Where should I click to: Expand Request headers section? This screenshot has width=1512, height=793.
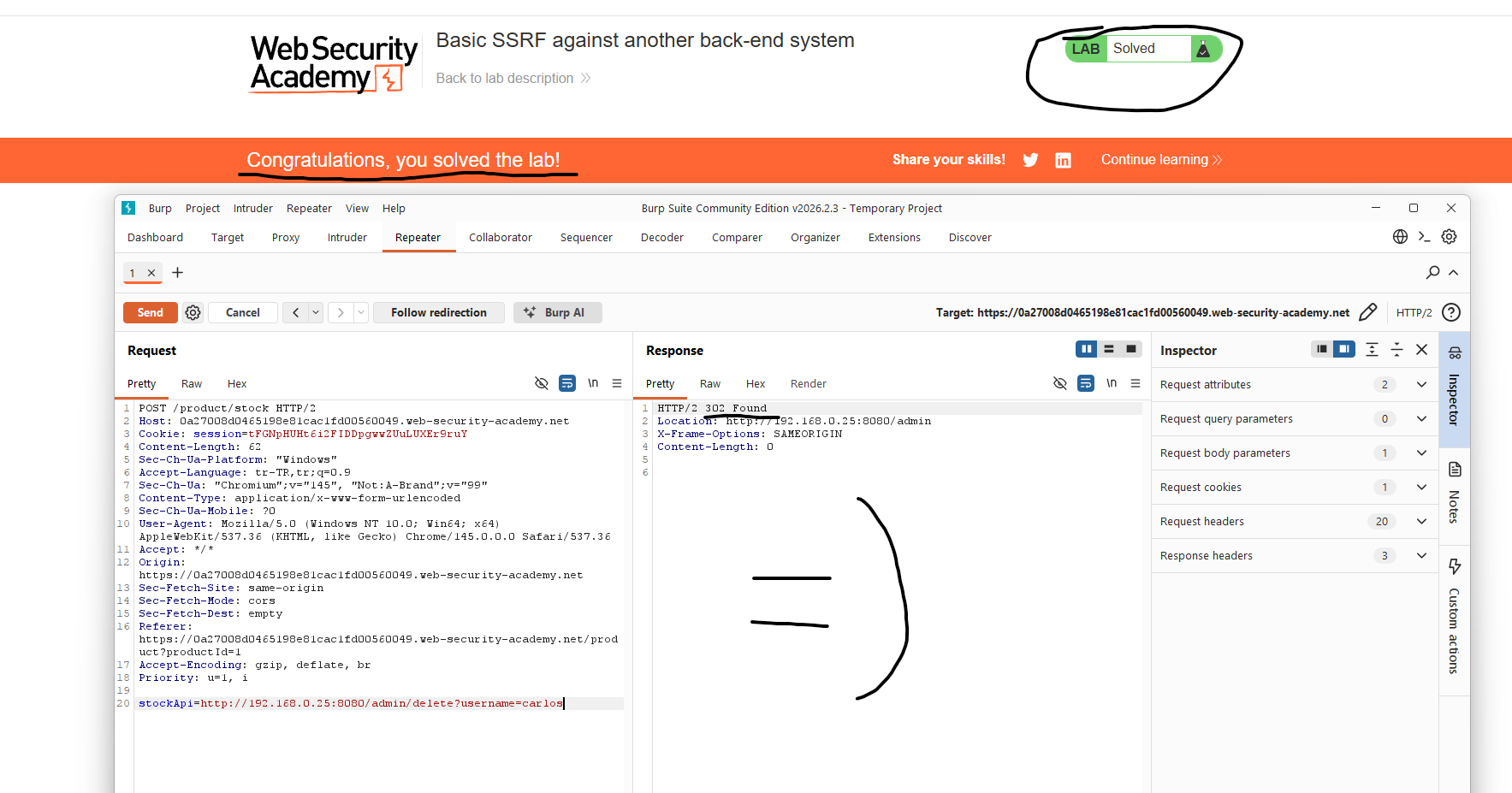coord(1421,522)
